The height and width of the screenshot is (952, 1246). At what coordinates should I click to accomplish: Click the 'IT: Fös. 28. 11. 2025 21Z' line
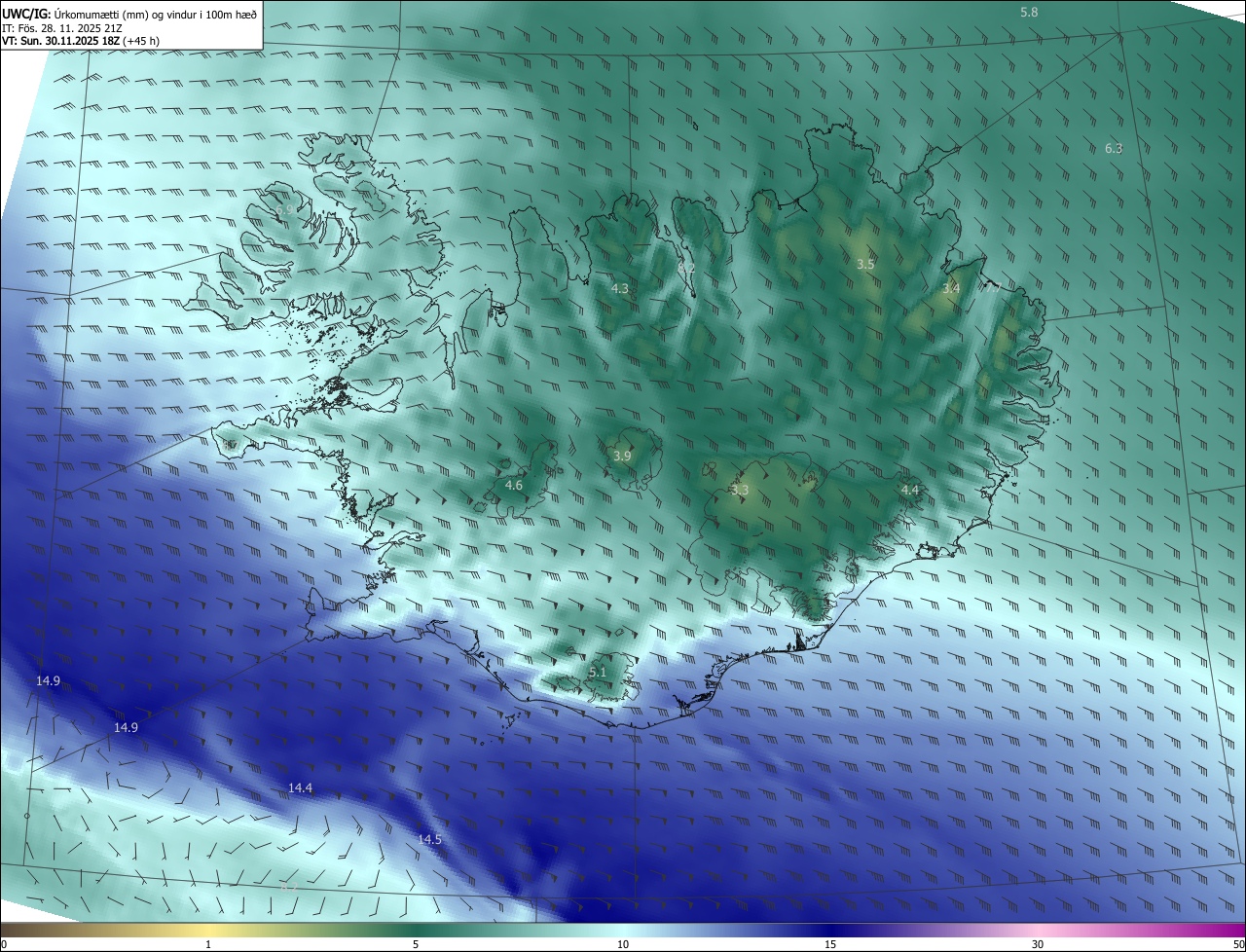[62, 27]
